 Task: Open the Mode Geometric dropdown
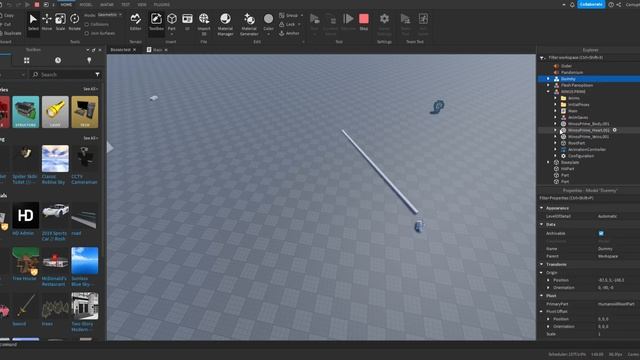click(x=109, y=15)
